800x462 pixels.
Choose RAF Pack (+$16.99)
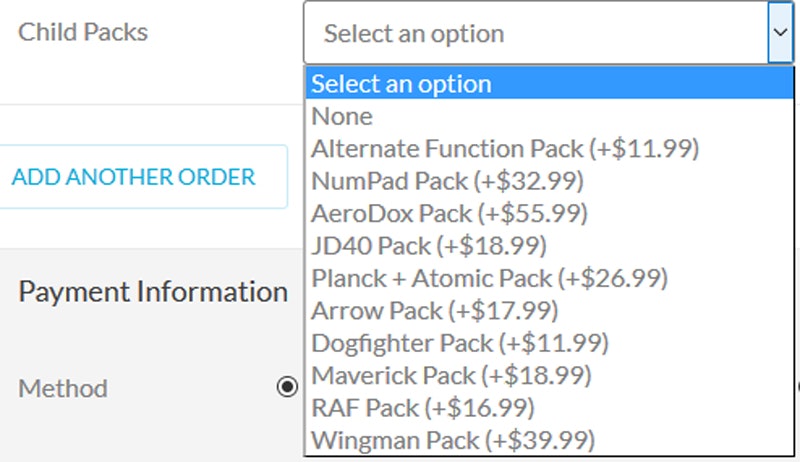click(423, 407)
